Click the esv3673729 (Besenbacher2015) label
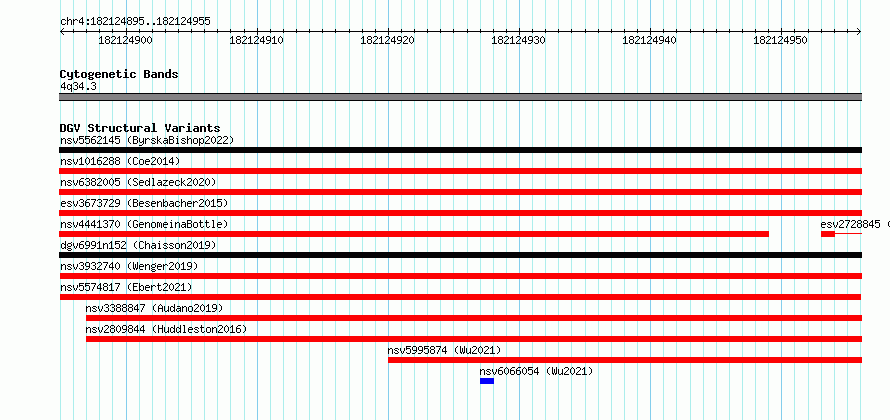Viewport: 890px width, 420px height. pos(144,203)
